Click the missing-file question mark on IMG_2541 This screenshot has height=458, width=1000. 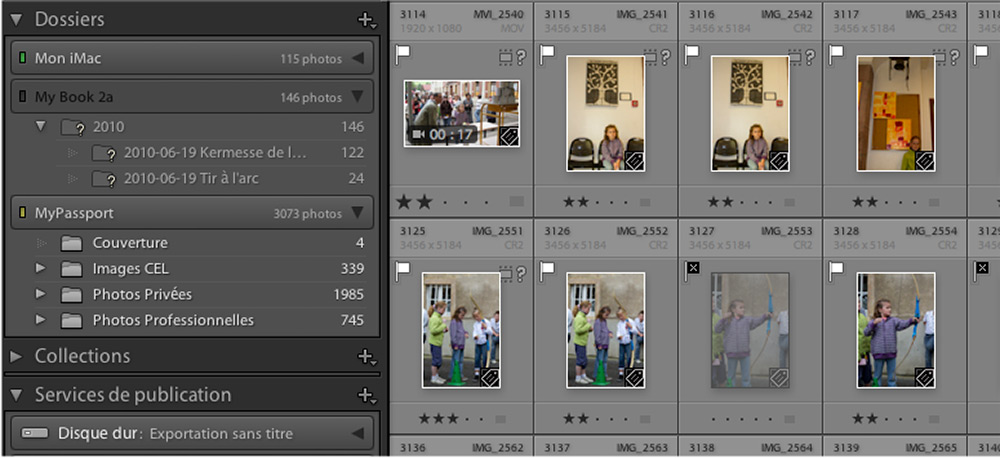tap(665, 58)
